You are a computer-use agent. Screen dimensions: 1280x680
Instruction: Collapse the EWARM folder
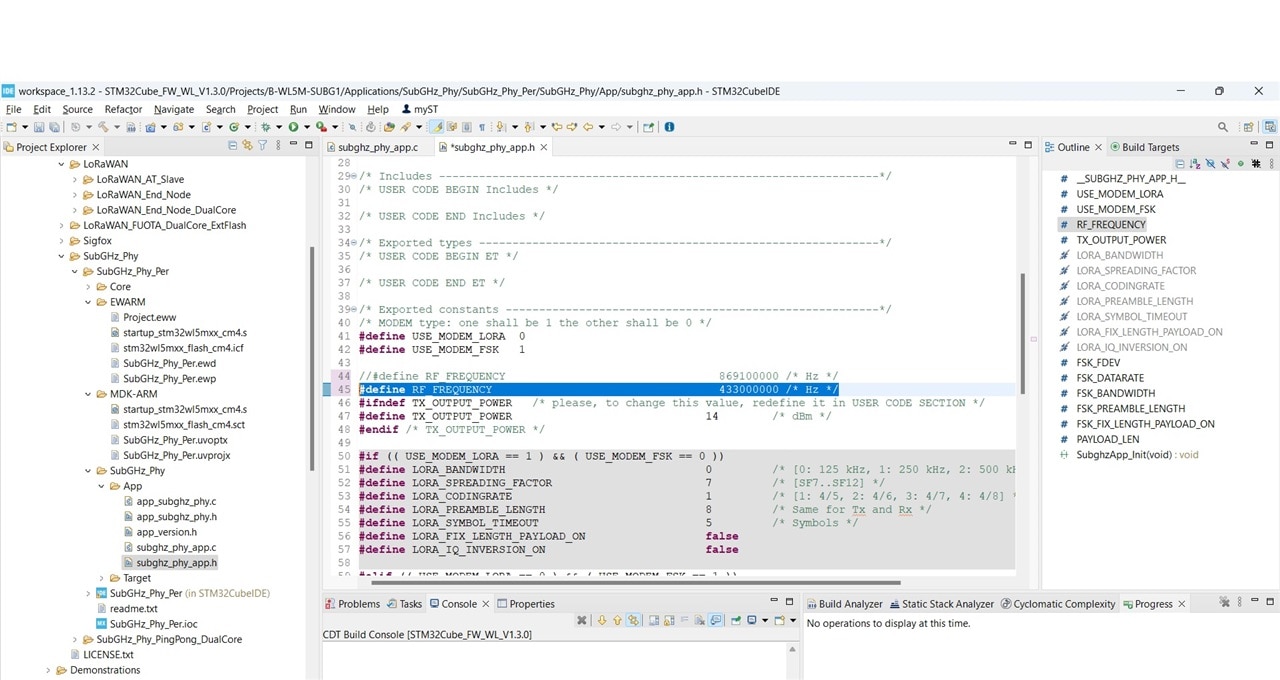tap(87, 302)
